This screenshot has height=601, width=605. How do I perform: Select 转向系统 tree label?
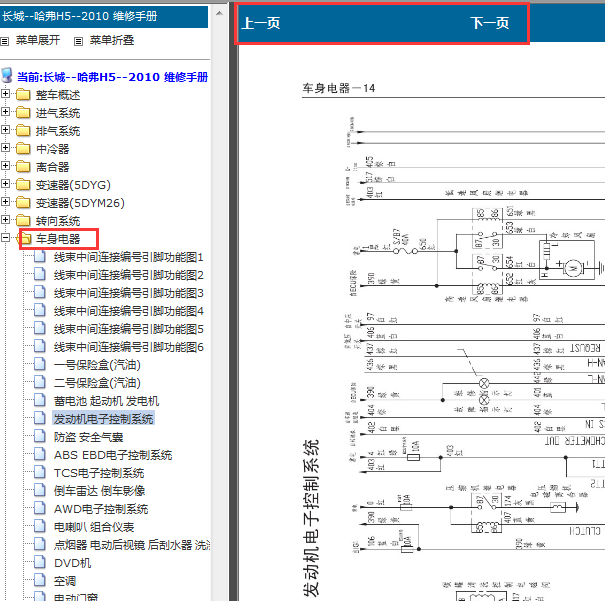[x=58, y=221]
